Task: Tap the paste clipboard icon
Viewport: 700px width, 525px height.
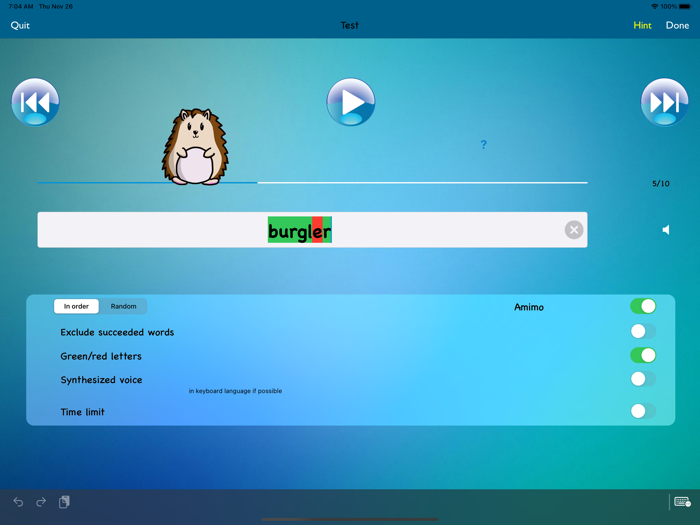Action: click(x=64, y=502)
